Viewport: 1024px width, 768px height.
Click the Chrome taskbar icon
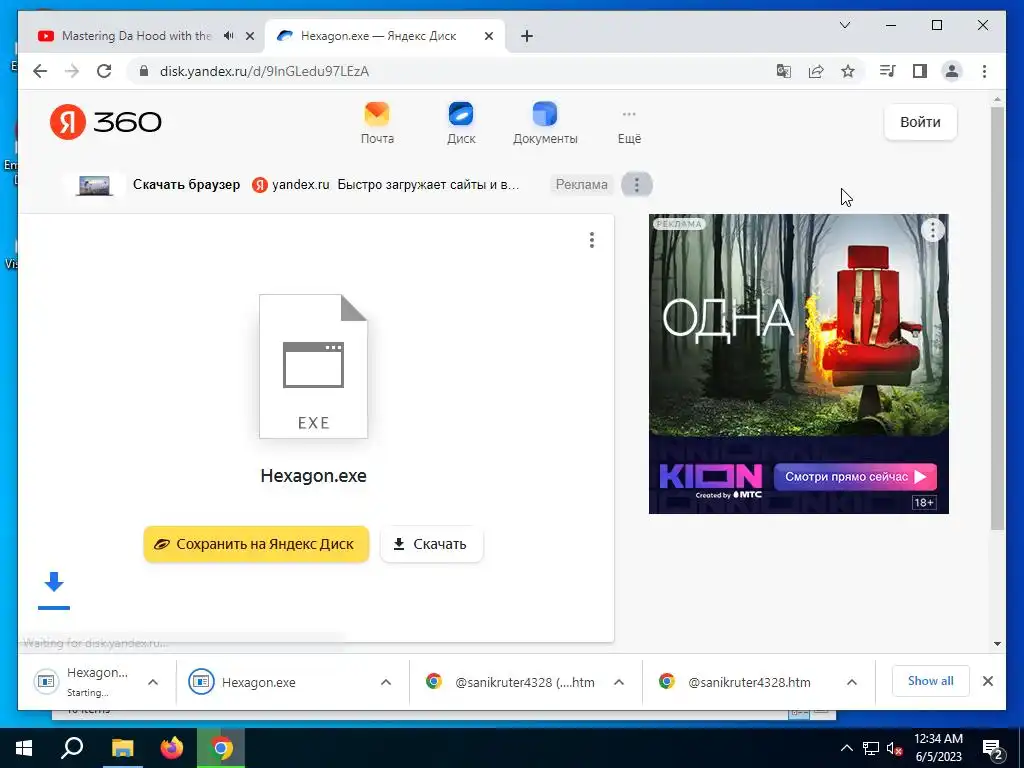coord(221,748)
